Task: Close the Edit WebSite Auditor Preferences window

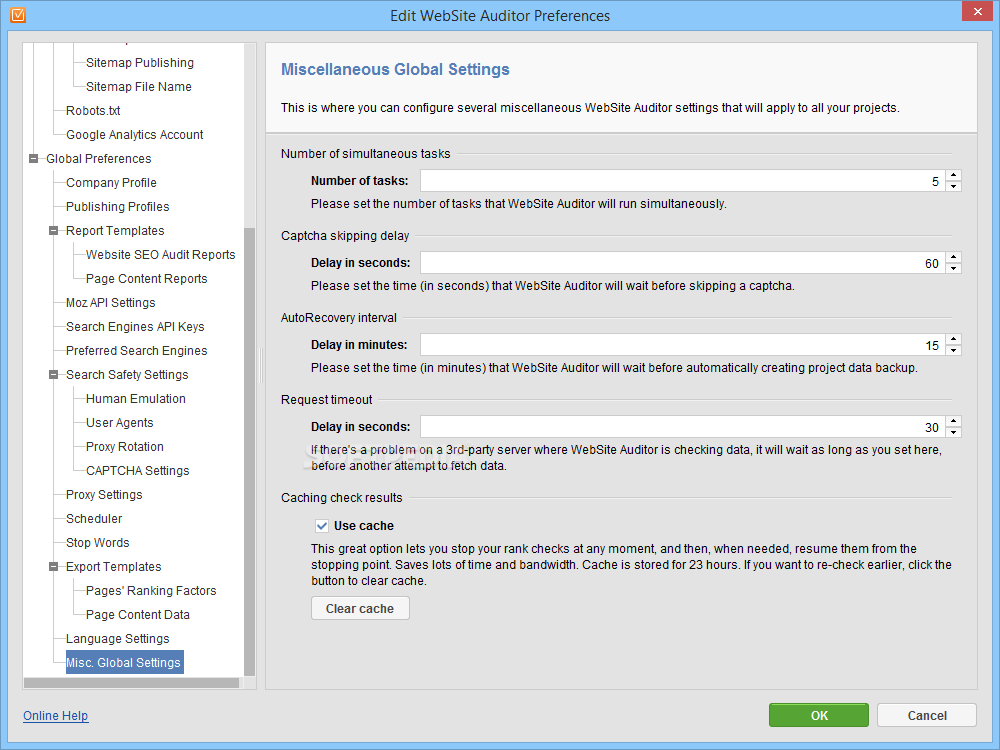Action: tap(978, 11)
